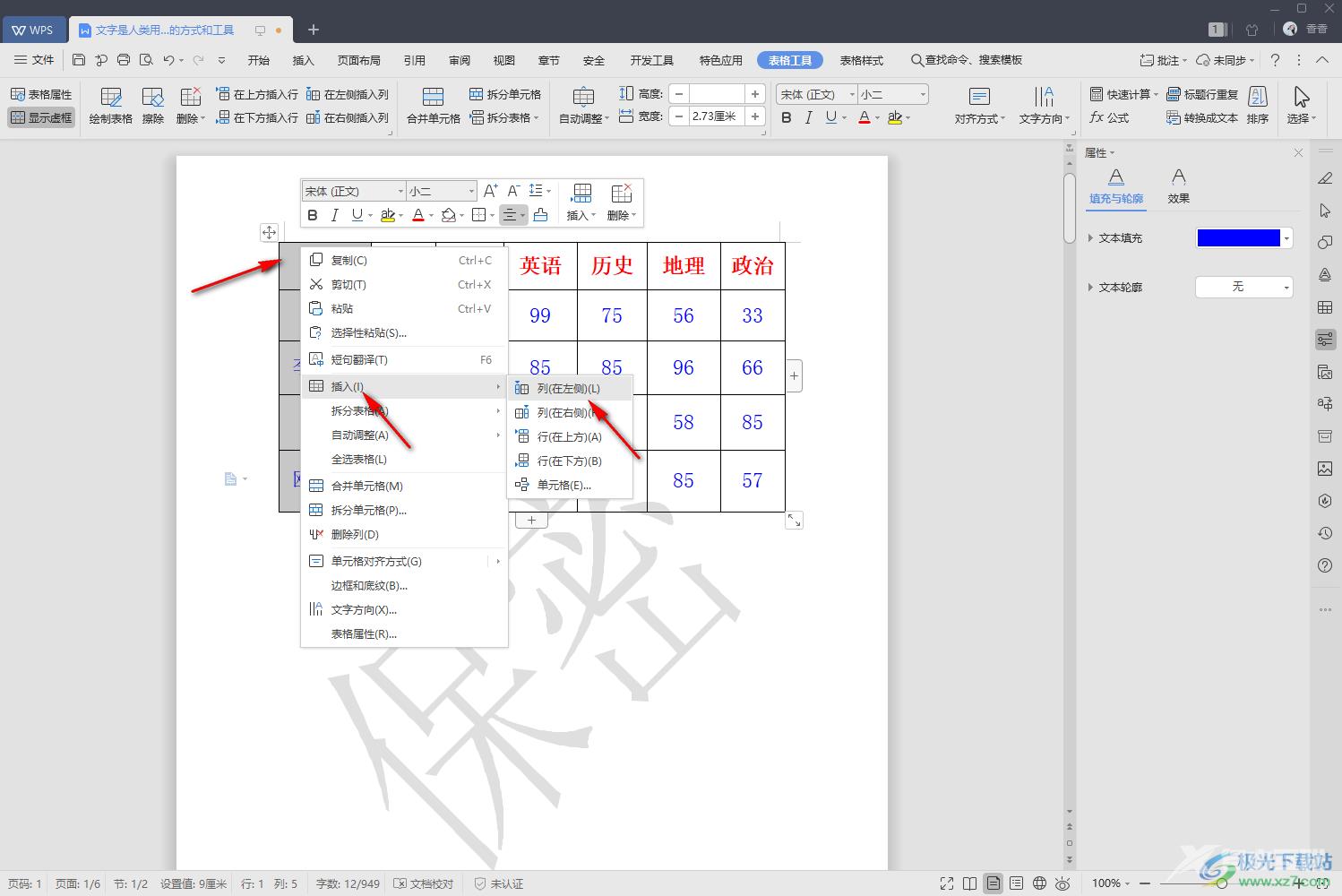The width and height of the screenshot is (1342, 896).
Task: Toggle Italic in ribbon font group
Action: [808, 117]
